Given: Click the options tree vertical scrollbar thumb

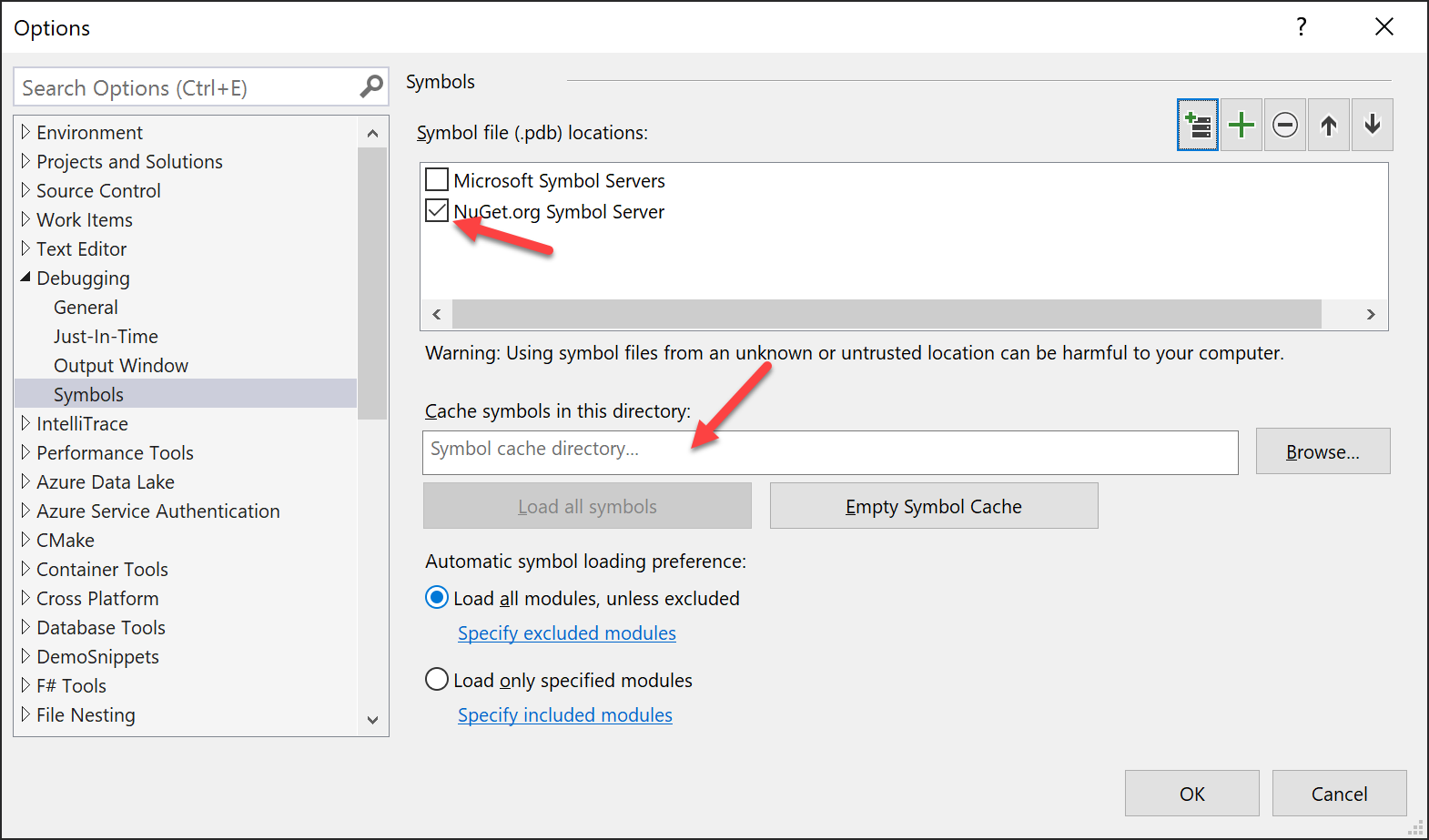Looking at the screenshot, I should tap(372, 283).
